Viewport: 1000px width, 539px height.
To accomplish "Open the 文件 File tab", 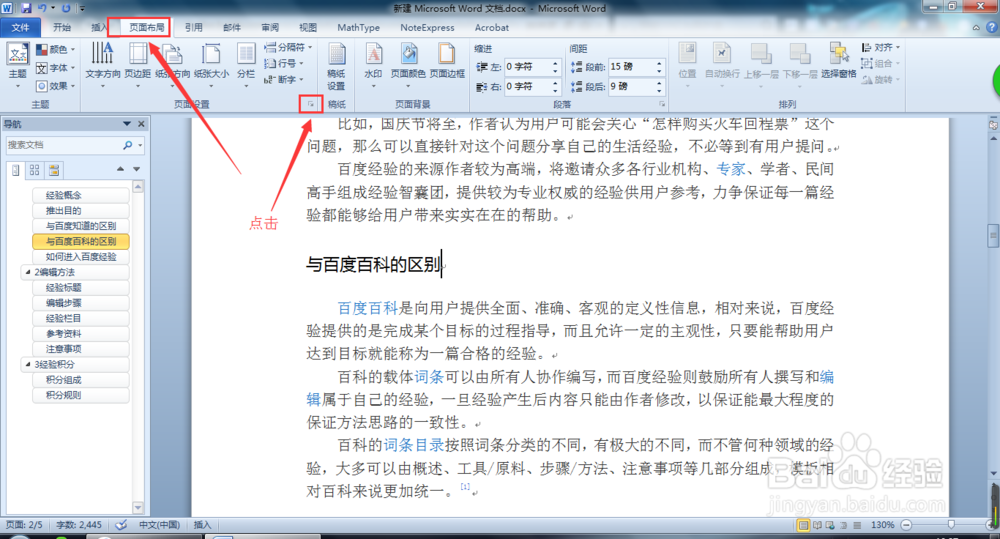I will click(x=20, y=27).
